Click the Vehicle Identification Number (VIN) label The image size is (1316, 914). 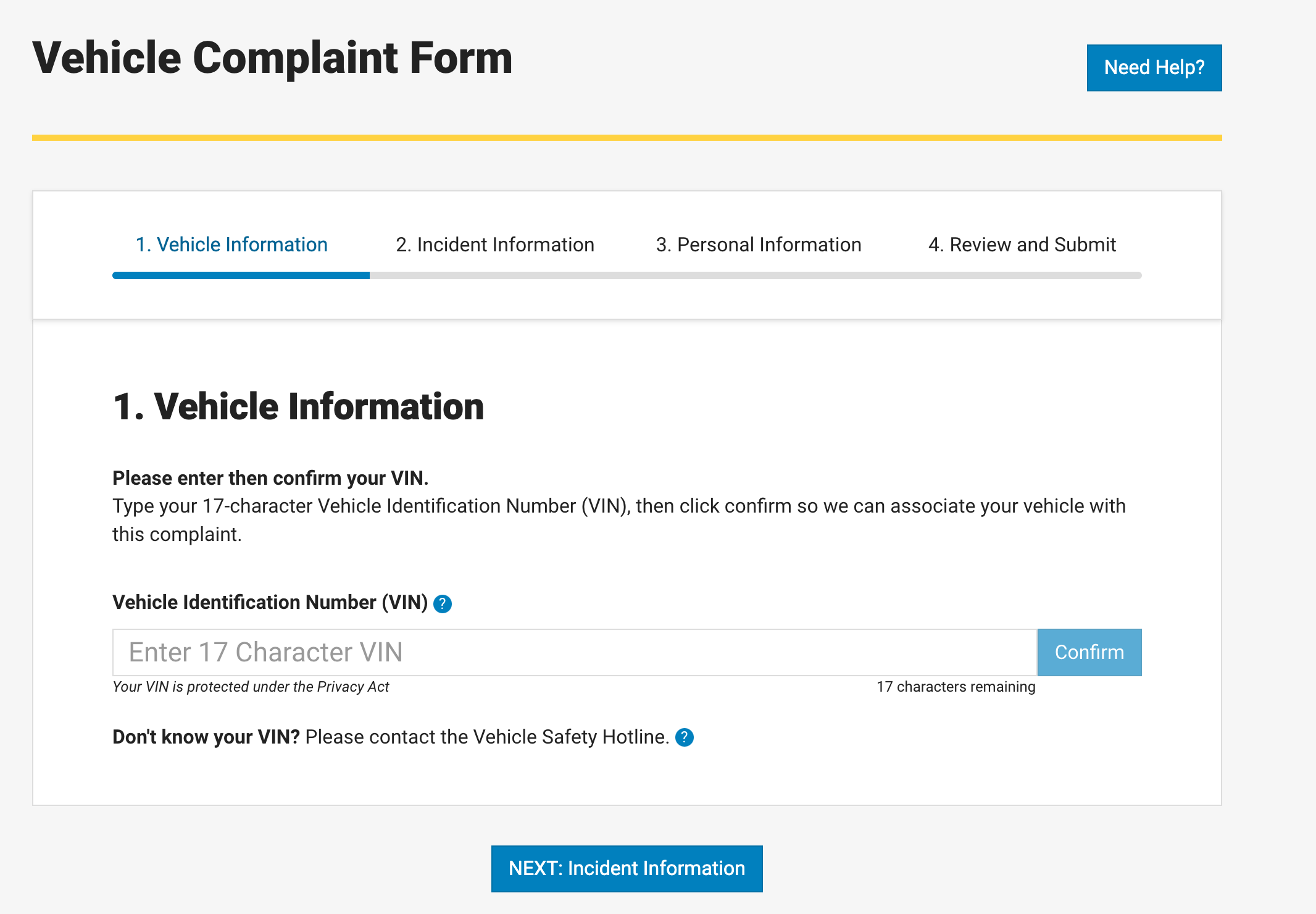pos(270,602)
